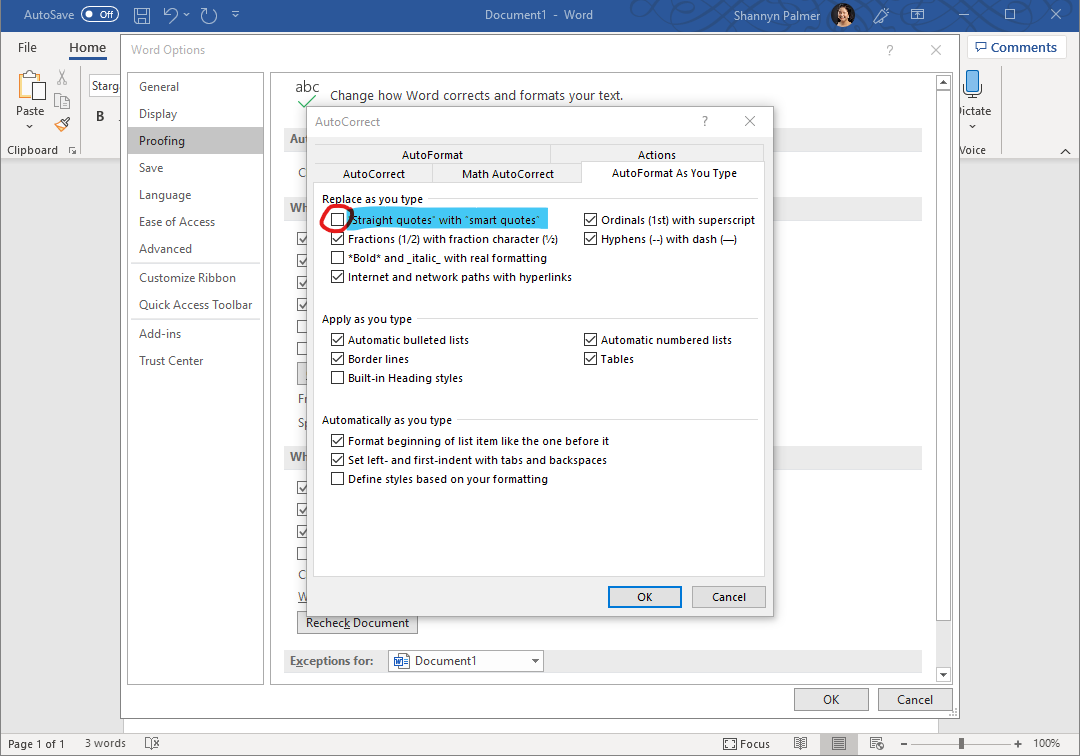Select Add-ins category
The width and height of the screenshot is (1080, 756).
(196, 333)
